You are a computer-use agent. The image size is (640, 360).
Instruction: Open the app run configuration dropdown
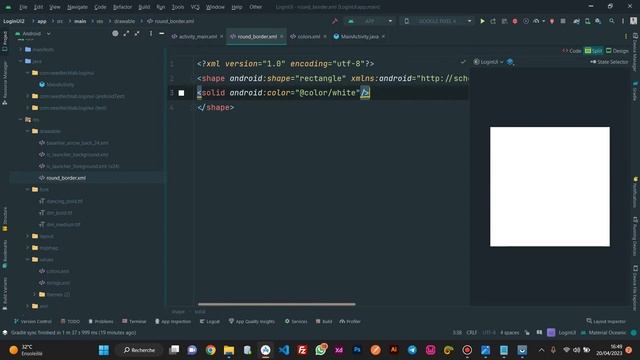[370, 21]
